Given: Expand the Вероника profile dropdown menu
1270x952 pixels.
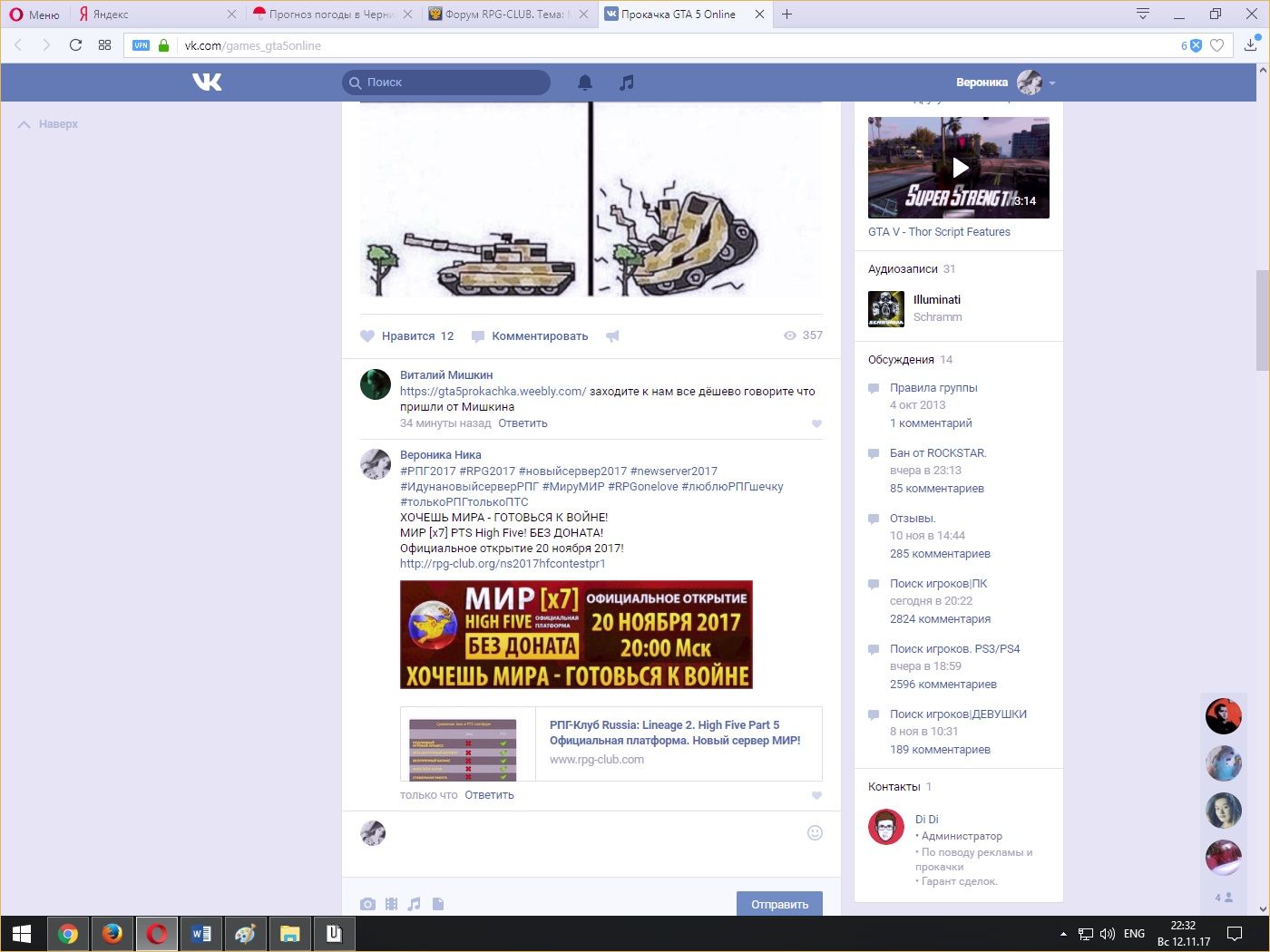Looking at the screenshot, I should pyautogui.click(x=1052, y=83).
